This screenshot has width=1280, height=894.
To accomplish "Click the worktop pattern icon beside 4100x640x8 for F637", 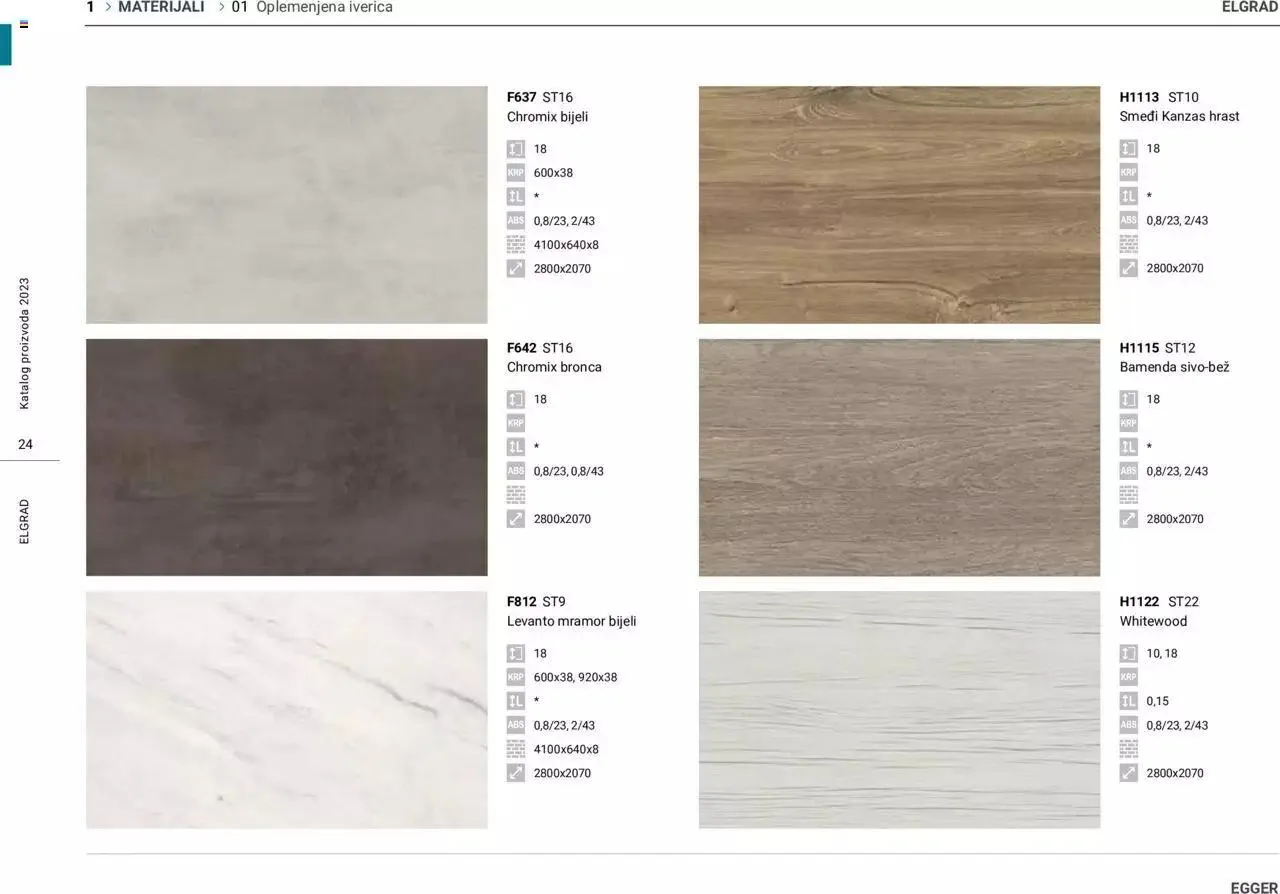I will pos(515,245).
